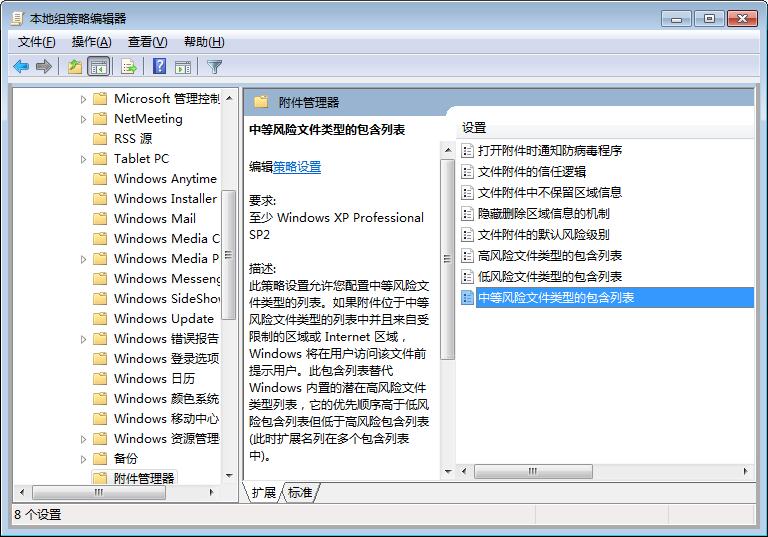This screenshot has height=537, width=768.
Task: Switch to the 扩展 tab
Action: pyautogui.click(x=264, y=492)
